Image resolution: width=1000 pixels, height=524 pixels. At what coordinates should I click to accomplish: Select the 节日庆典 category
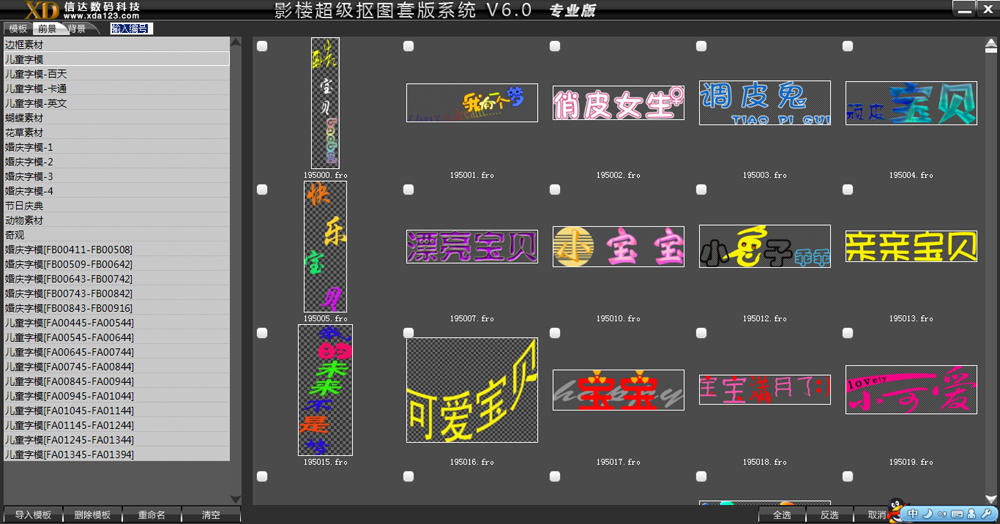[117, 206]
